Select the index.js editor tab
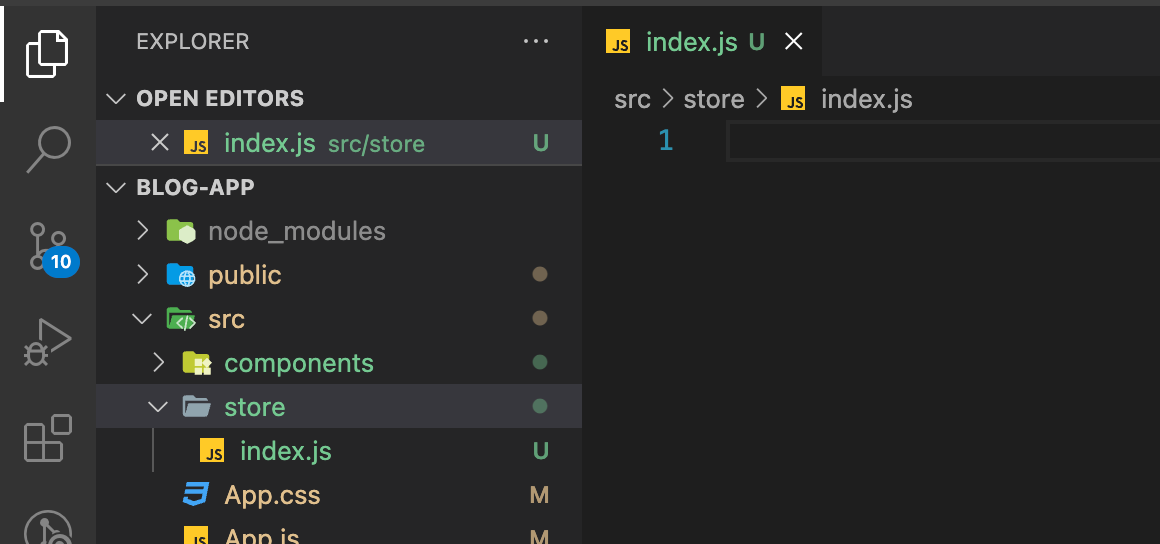The height and width of the screenshot is (544, 1160). 702,41
